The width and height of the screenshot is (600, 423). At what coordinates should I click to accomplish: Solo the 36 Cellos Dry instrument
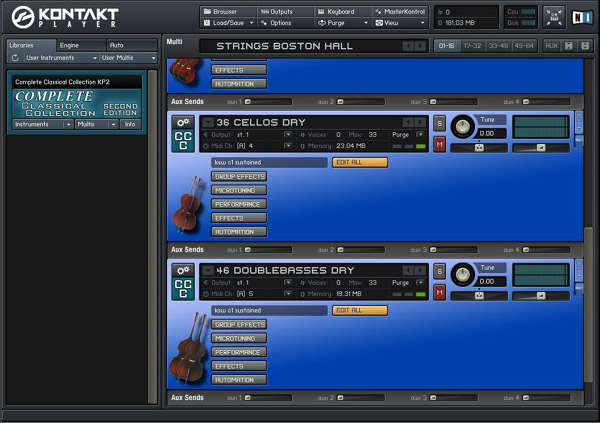coord(439,123)
